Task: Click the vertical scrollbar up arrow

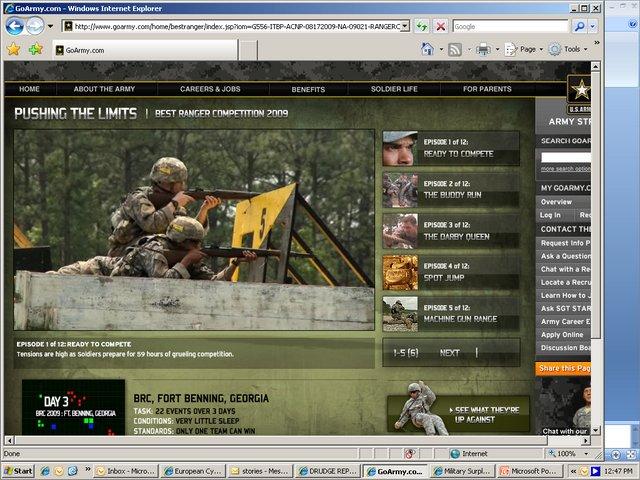Action: point(596,66)
